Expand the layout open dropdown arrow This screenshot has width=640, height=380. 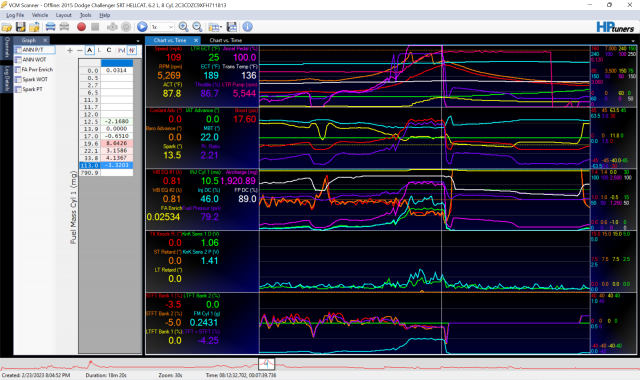(x=221, y=27)
